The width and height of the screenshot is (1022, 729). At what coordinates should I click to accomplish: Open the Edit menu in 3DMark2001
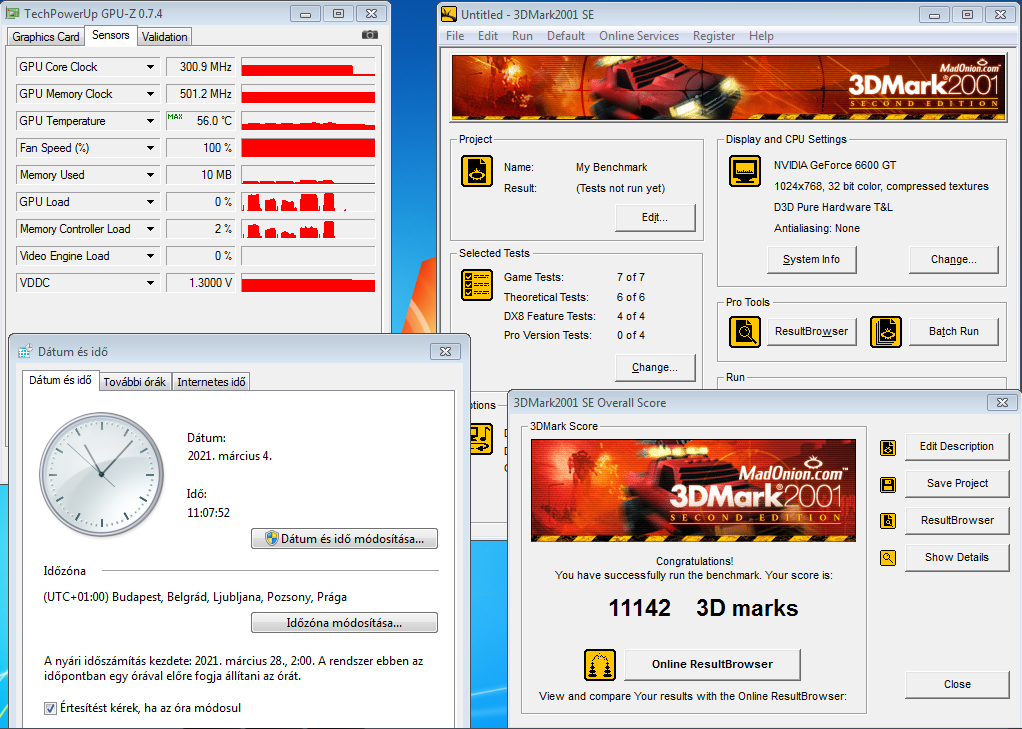(488, 36)
